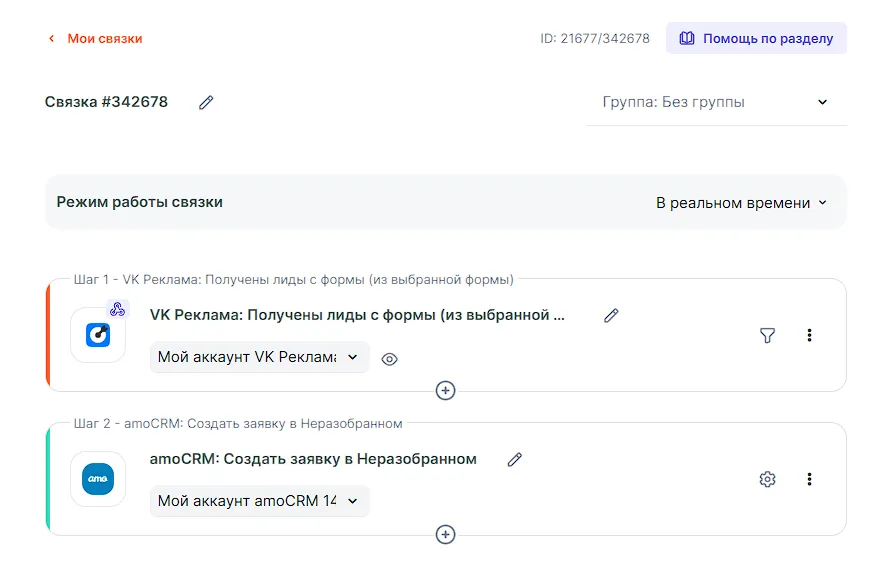This screenshot has width=882, height=587.
Task: Expand the Группа: Без группы dropdown
Action: pos(716,102)
